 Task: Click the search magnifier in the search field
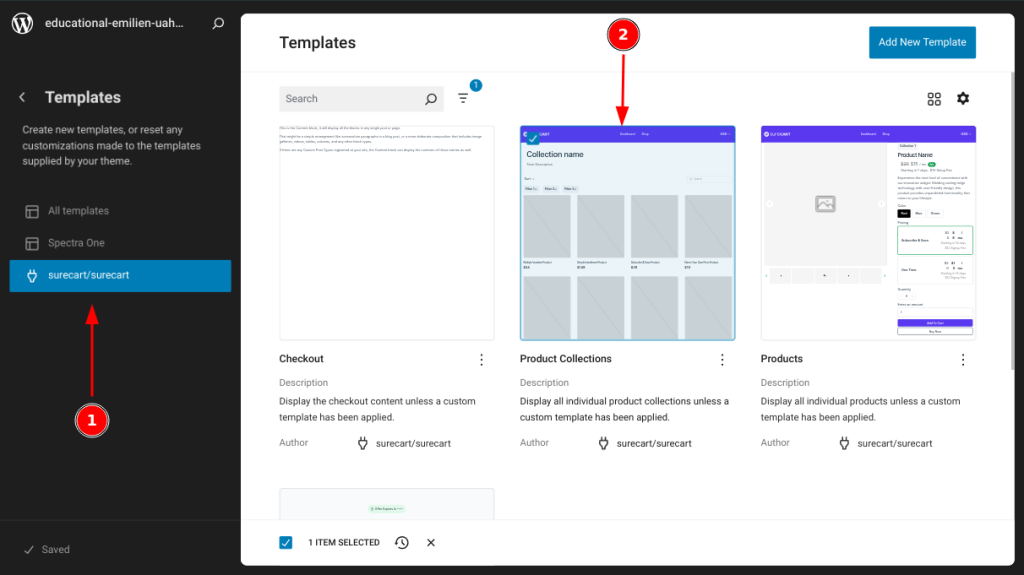coord(431,99)
